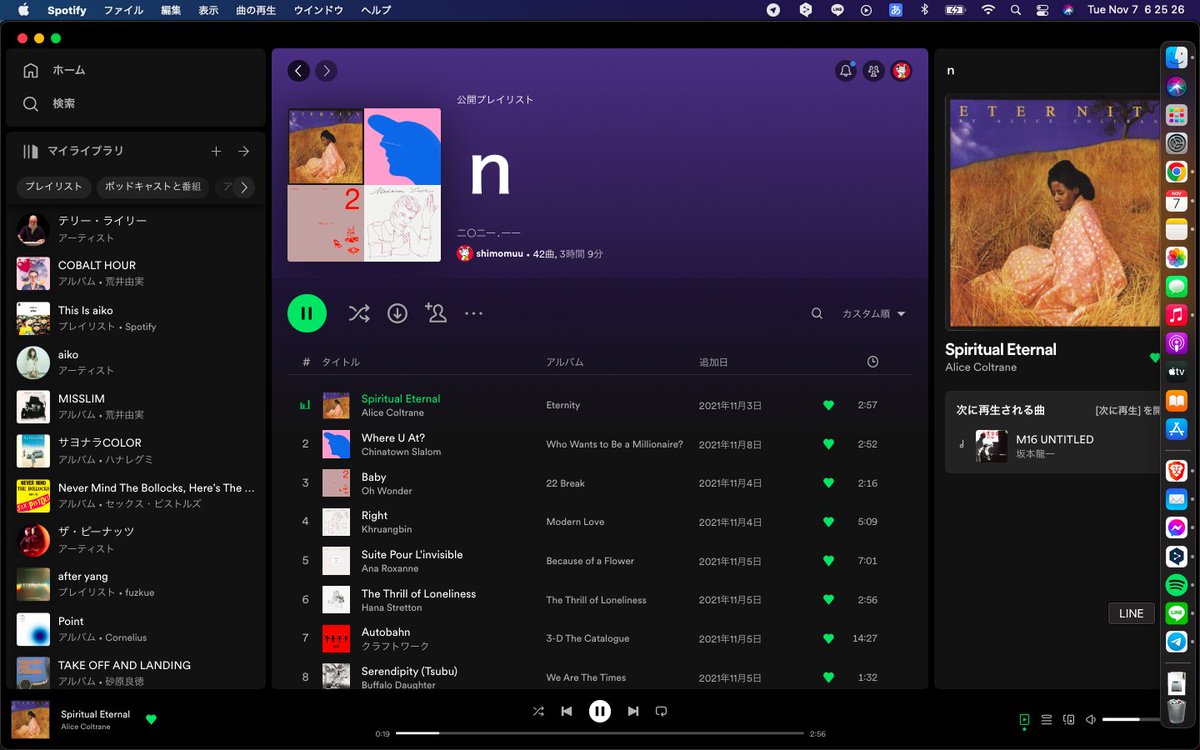Open the Home icon in the sidebar
The height and width of the screenshot is (750, 1200).
(x=31, y=70)
